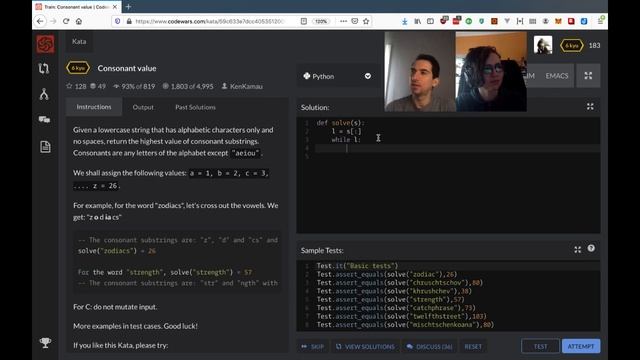Image resolution: width=640 pixels, height=360 pixels.
Task: Open the kata practice sidebar icon
Action: pos(44,69)
